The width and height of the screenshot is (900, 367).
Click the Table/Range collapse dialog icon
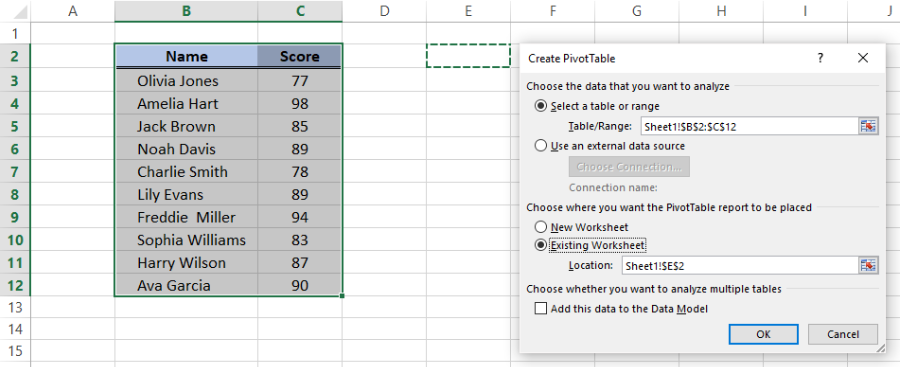coord(868,126)
